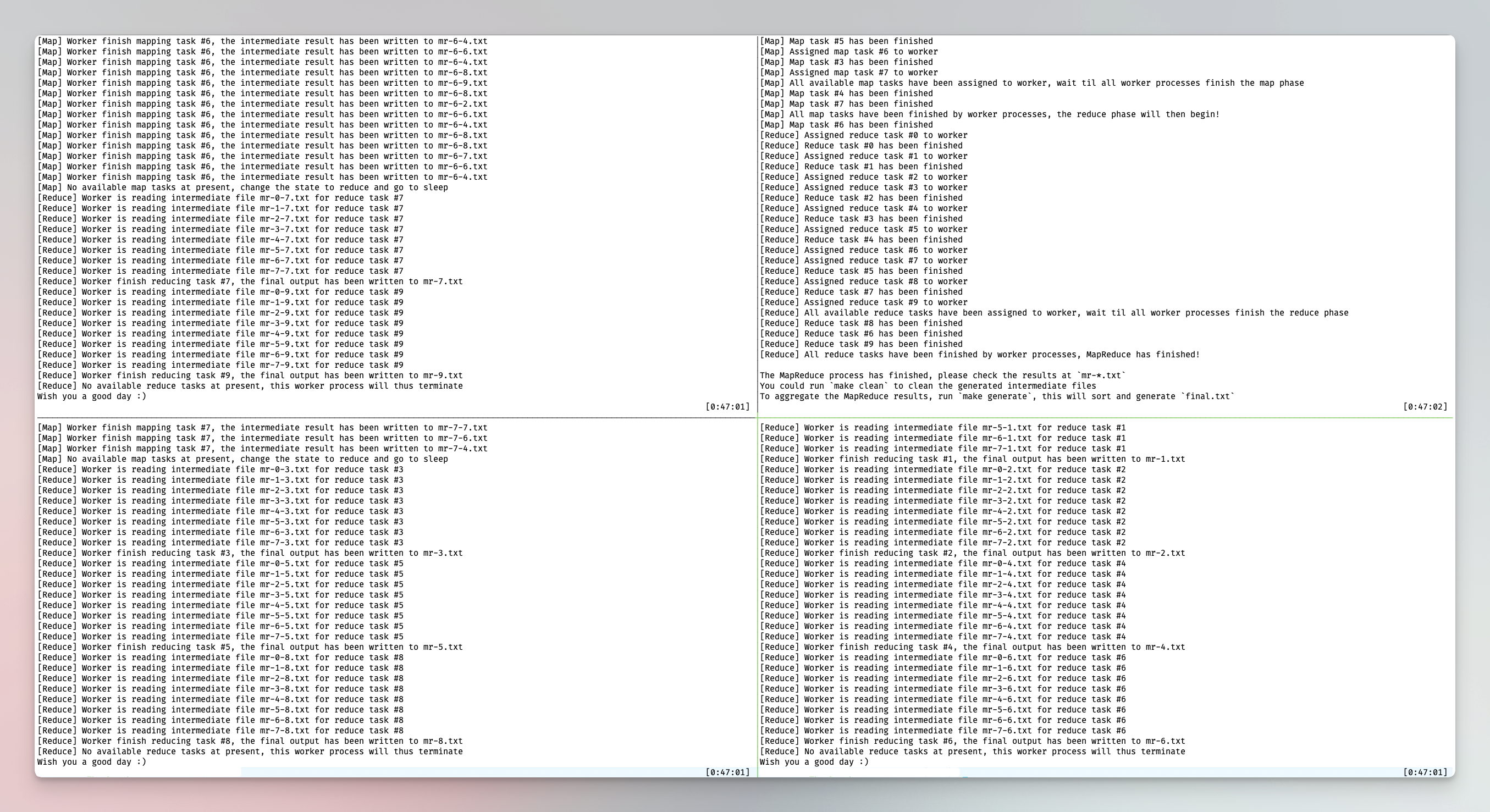Image resolution: width=1490 pixels, height=812 pixels.
Task: Click 'please check the results at mr-*.txt' line
Action: click(x=943, y=375)
